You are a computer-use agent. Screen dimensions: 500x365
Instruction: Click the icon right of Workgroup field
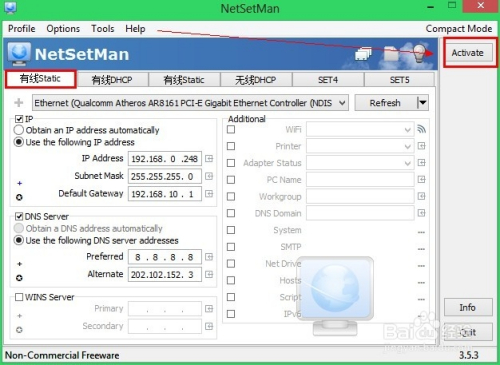click(421, 196)
